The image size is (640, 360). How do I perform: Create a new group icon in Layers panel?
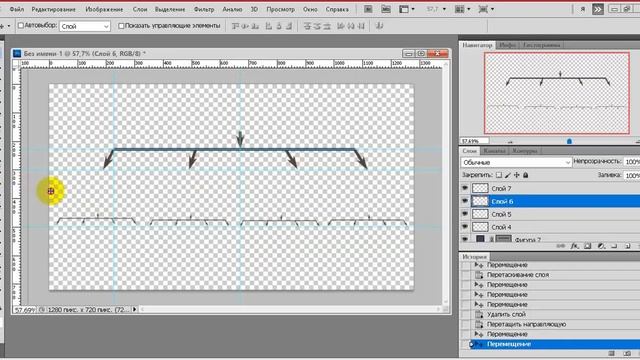pyautogui.click(x=614, y=246)
